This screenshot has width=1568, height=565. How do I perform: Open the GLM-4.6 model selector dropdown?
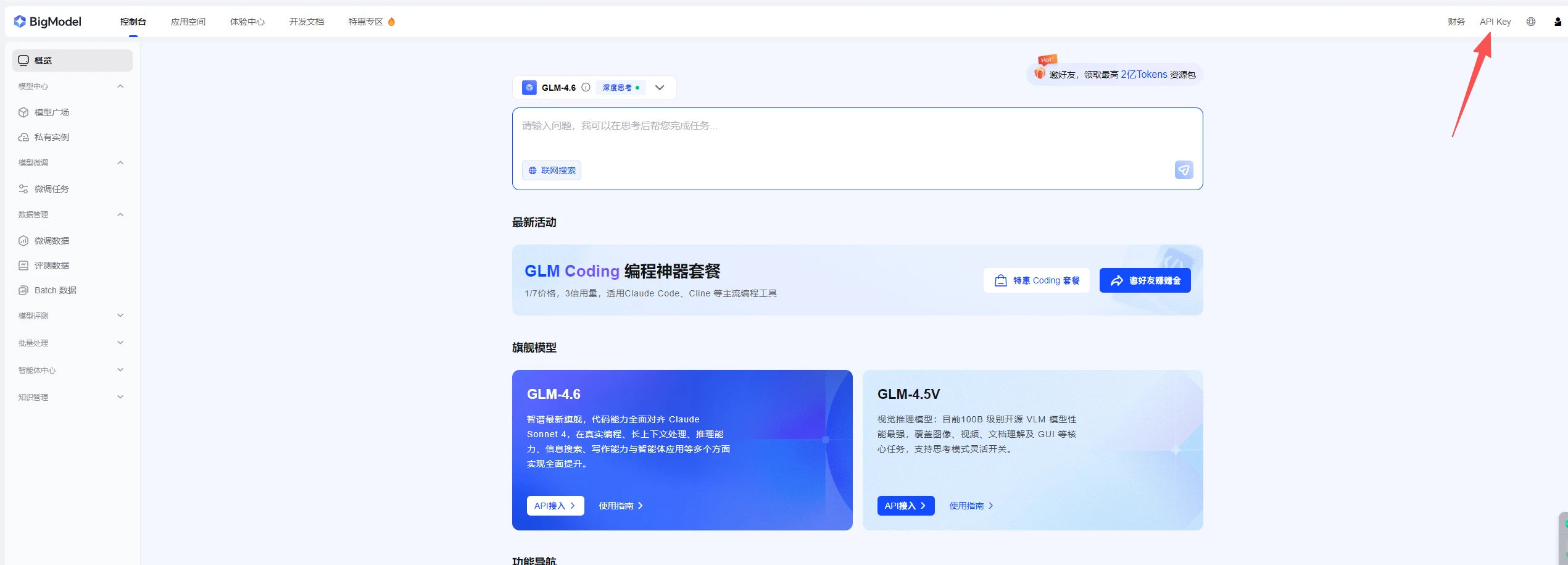pyautogui.click(x=659, y=87)
